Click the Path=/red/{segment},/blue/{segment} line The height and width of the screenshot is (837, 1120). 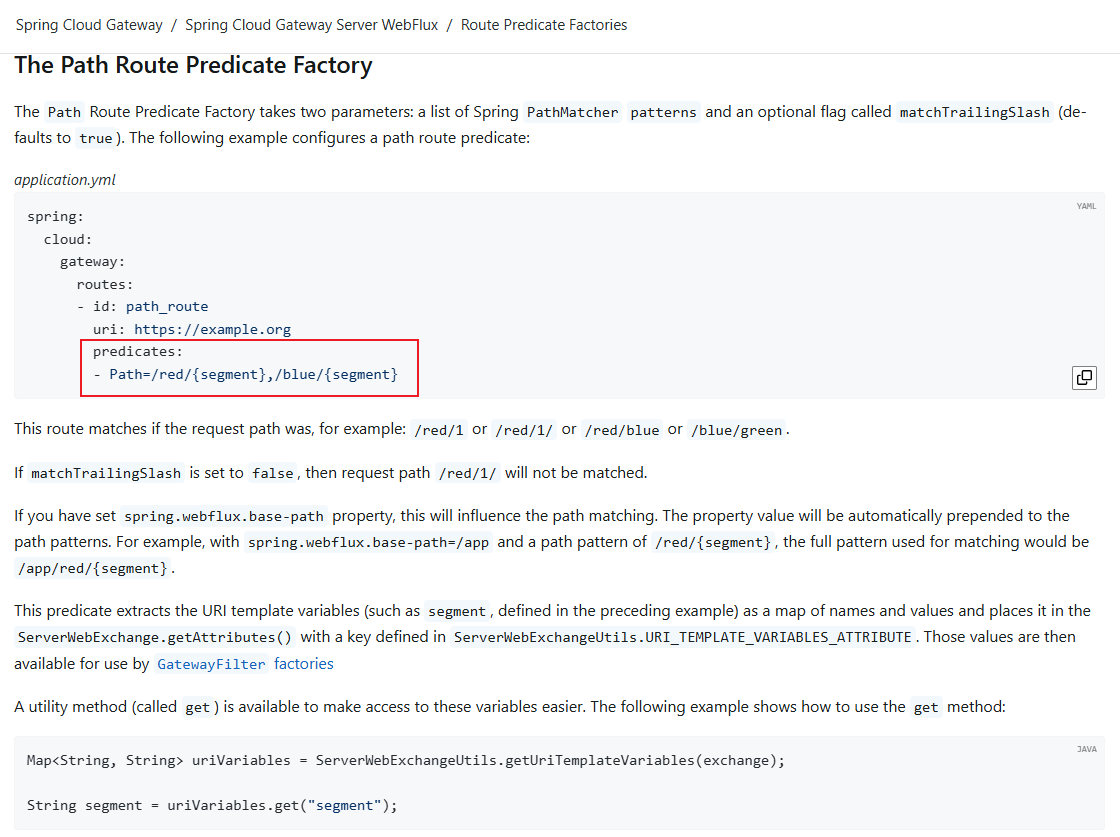pyautogui.click(x=246, y=374)
